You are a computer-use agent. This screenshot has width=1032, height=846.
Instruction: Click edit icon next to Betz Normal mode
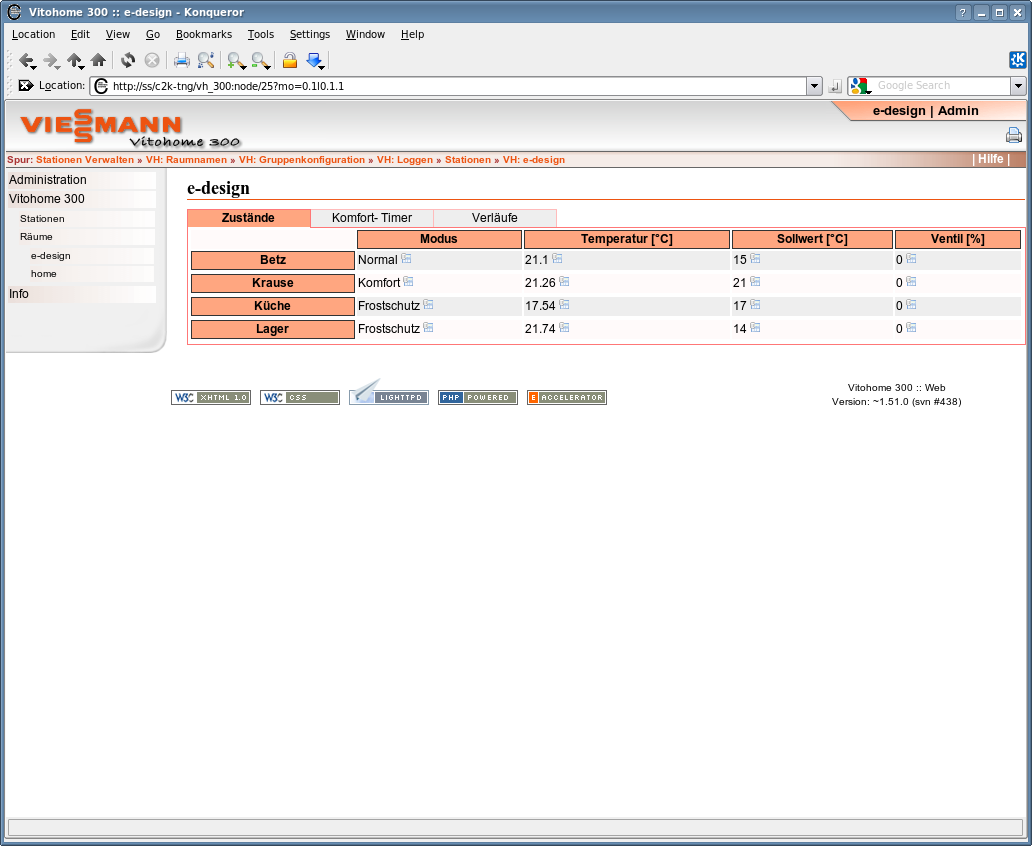(406, 258)
